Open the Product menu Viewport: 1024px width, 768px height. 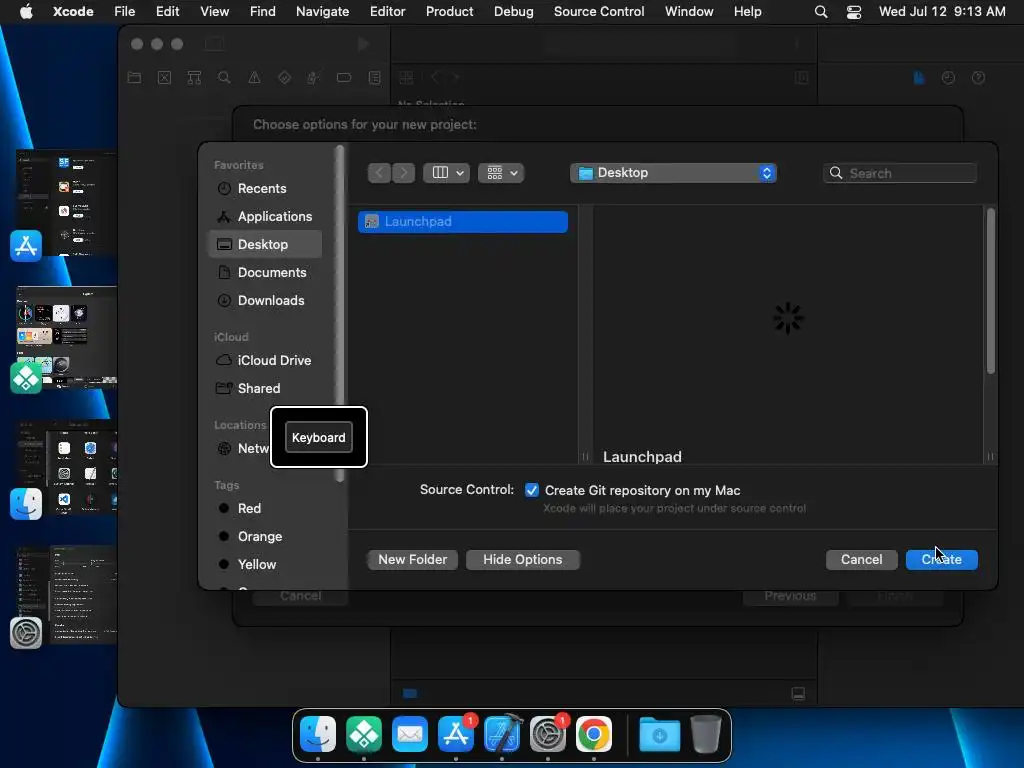point(449,11)
